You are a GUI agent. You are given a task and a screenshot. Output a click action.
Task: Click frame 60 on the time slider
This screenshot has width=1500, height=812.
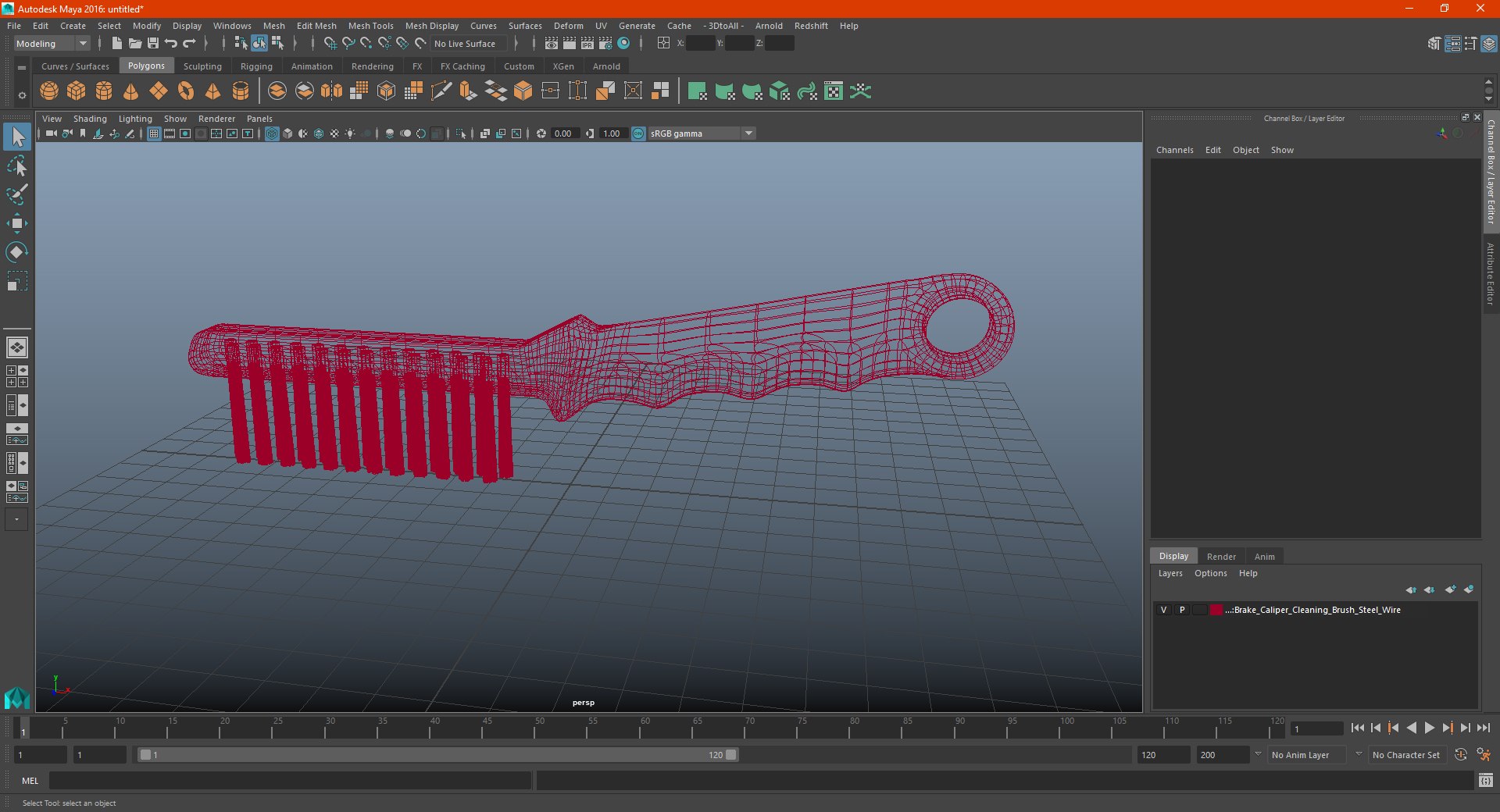645,728
